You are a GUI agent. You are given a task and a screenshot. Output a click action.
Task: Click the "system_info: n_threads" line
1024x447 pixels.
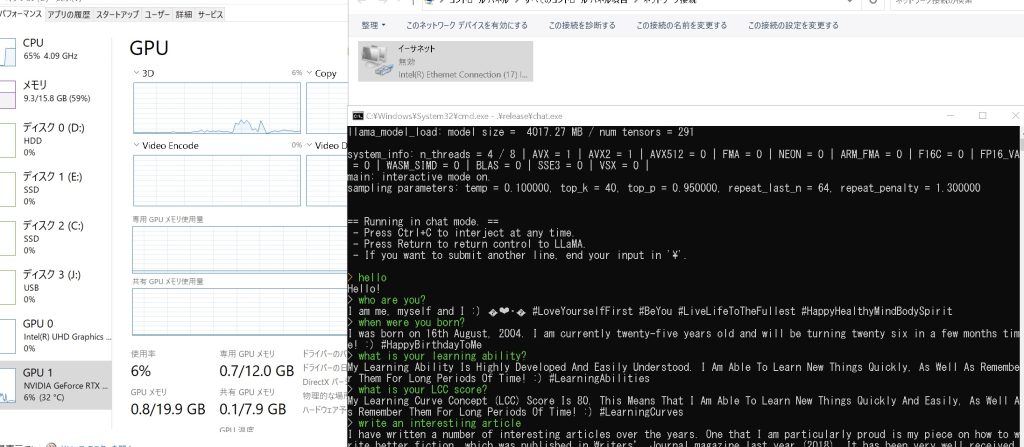(683, 154)
